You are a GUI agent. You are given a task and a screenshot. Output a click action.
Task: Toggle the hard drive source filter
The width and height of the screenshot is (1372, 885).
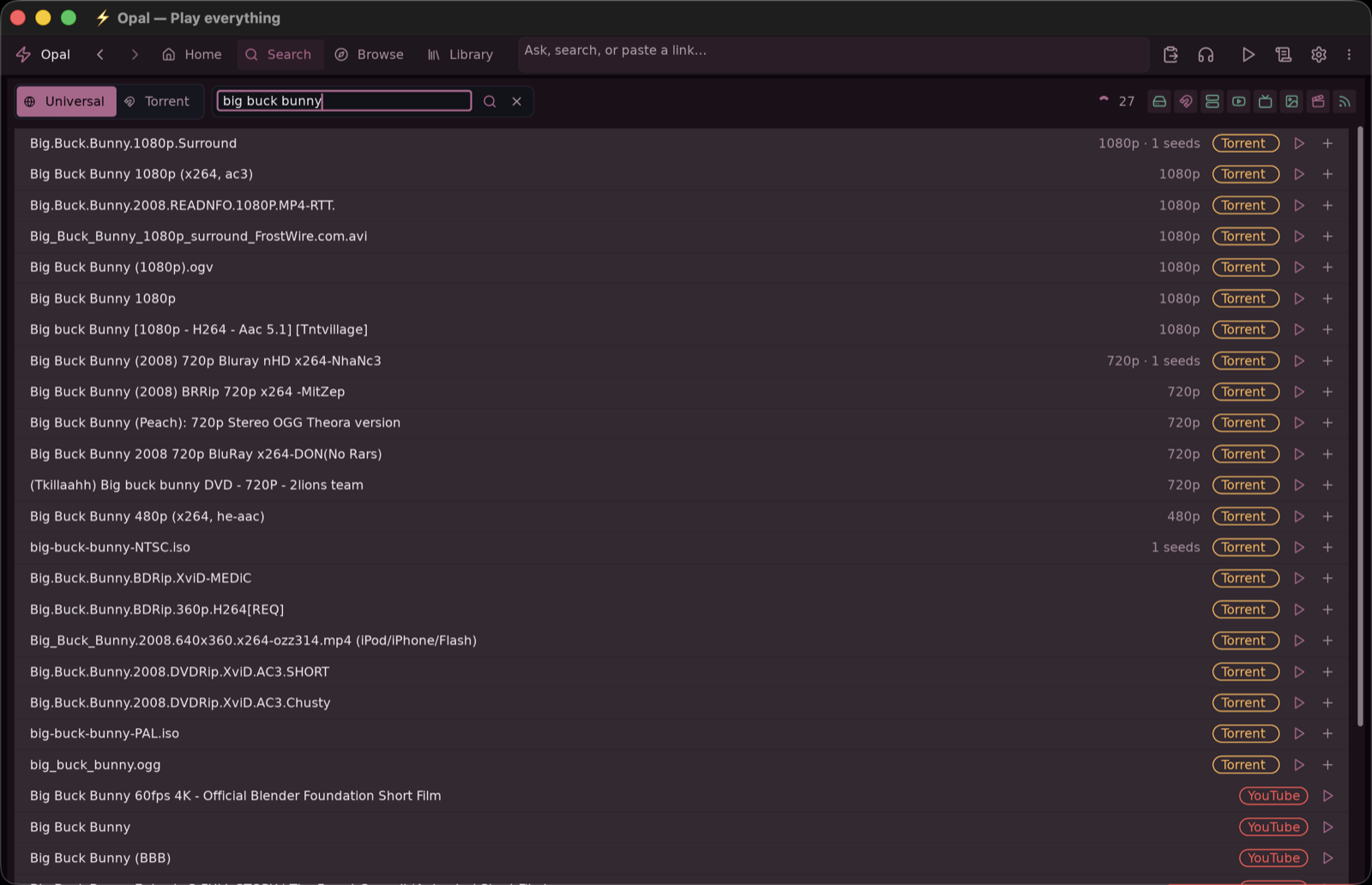[x=1159, y=101]
